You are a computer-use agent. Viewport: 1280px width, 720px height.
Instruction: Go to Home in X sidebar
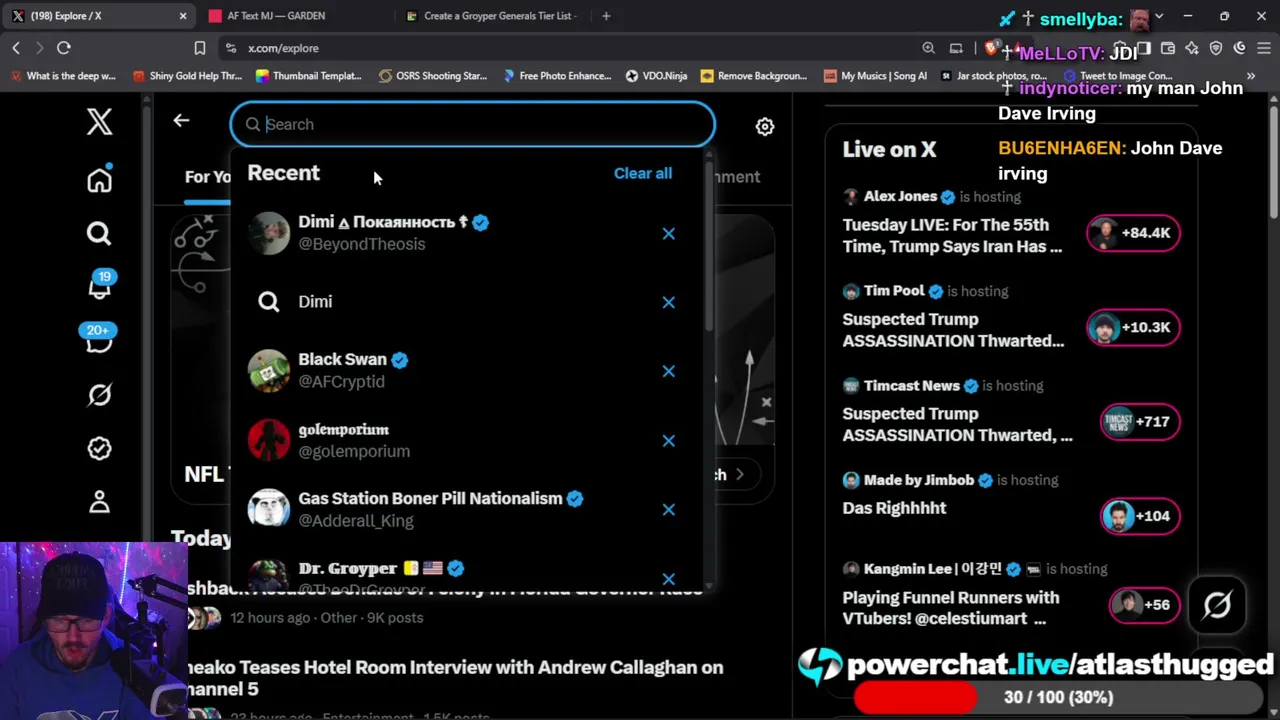pos(99,180)
